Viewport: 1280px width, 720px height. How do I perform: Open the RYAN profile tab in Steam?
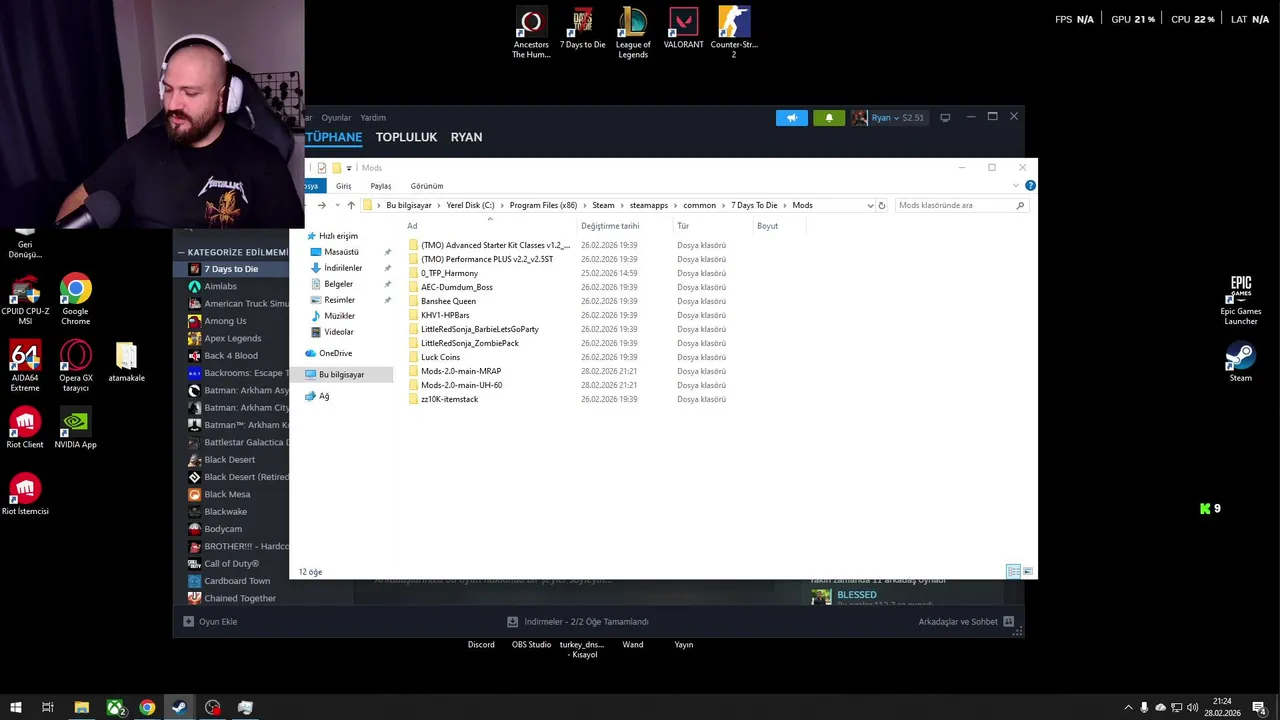pyautogui.click(x=466, y=137)
